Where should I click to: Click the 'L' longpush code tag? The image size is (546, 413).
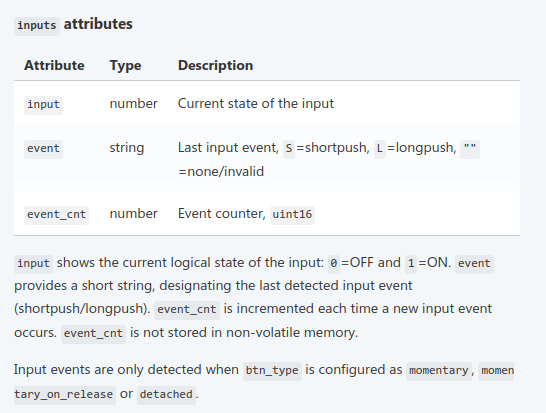[x=380, y=149]
